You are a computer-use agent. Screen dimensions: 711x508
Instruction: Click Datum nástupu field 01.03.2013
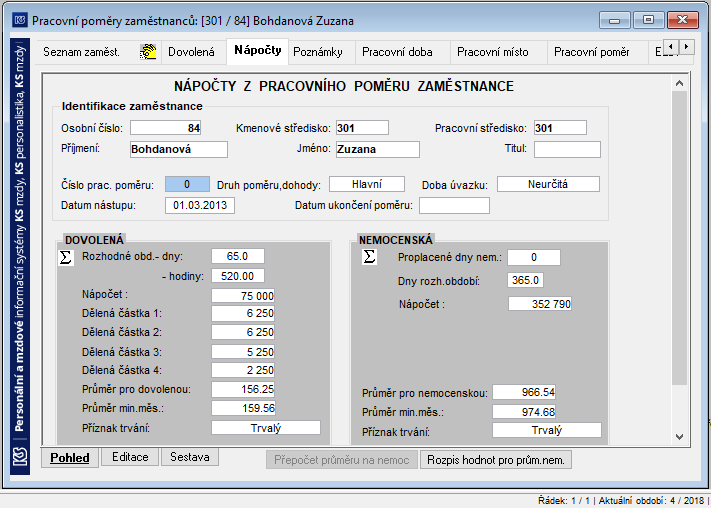200,205
